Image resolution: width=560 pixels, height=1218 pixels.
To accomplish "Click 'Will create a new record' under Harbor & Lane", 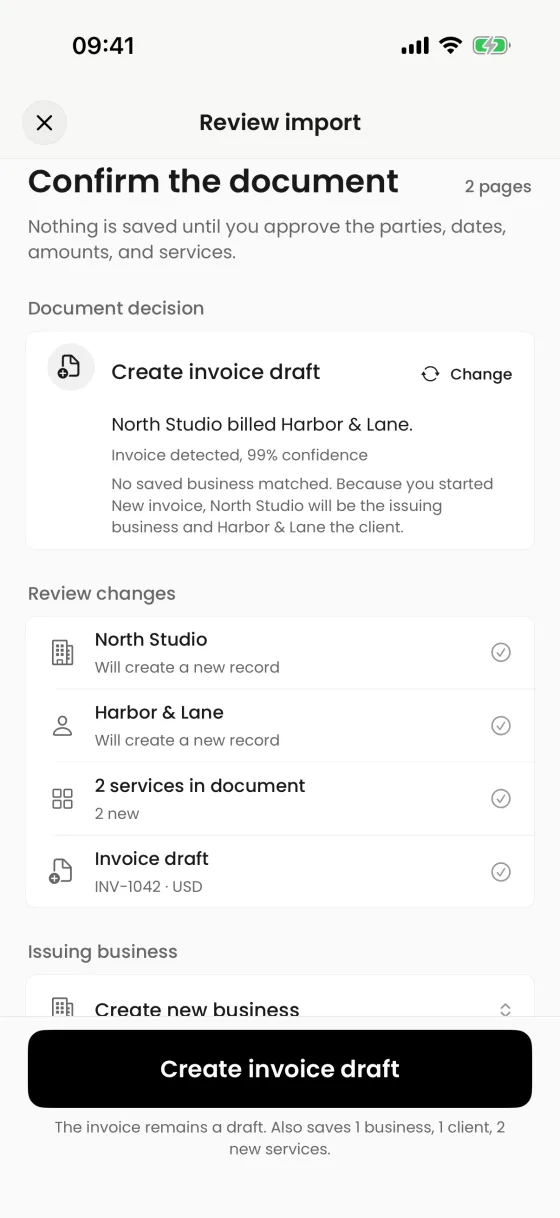I will pyautogui.click(x=187, y=740).
